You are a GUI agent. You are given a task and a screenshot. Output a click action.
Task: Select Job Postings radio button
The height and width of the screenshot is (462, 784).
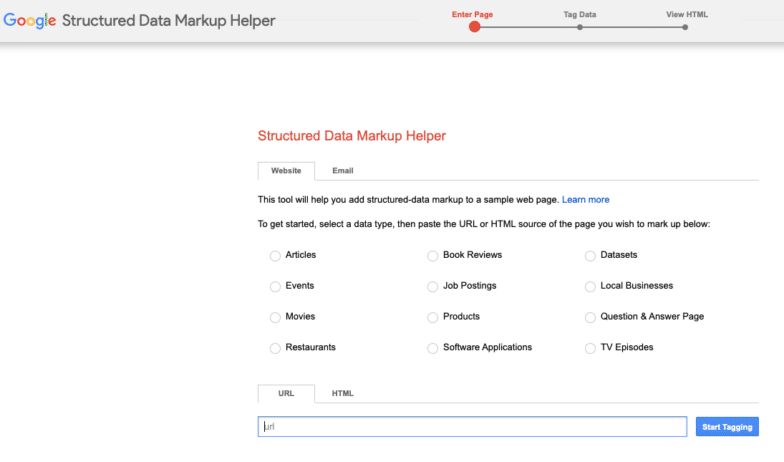(x=433, y=287)
